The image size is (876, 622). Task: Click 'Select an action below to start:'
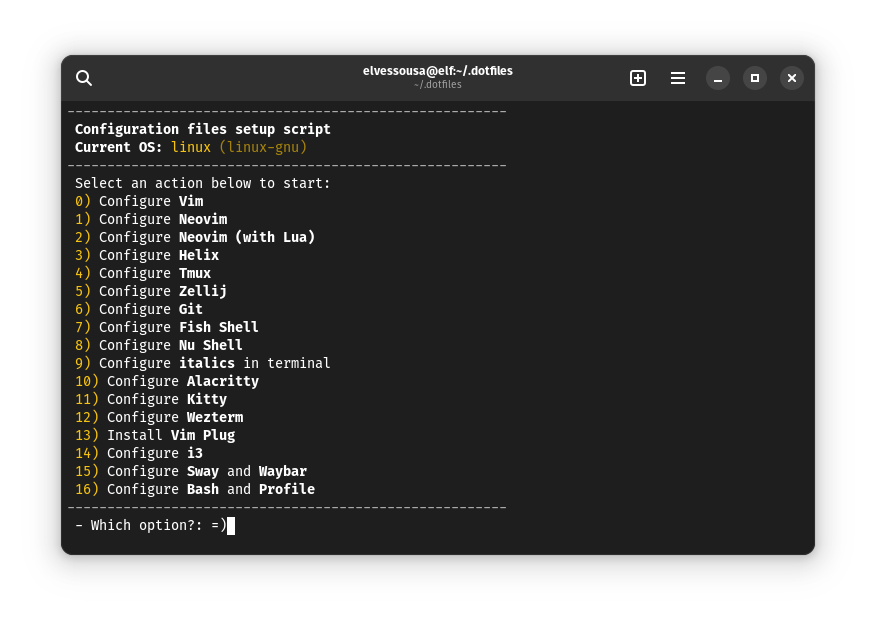pyautogui.click(x=203, y=183)
